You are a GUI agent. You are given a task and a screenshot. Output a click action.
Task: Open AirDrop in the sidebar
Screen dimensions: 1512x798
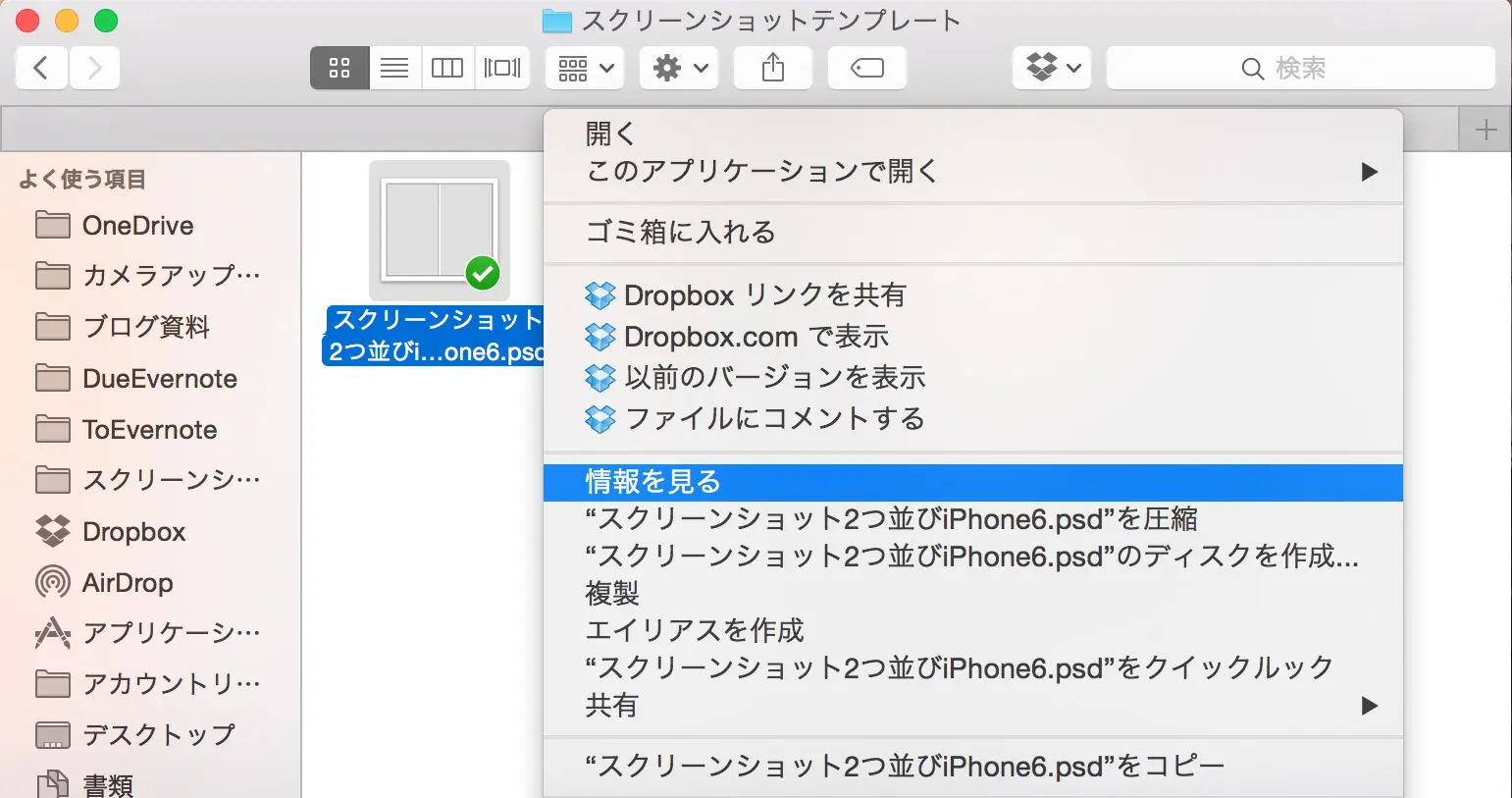(128, 583)
